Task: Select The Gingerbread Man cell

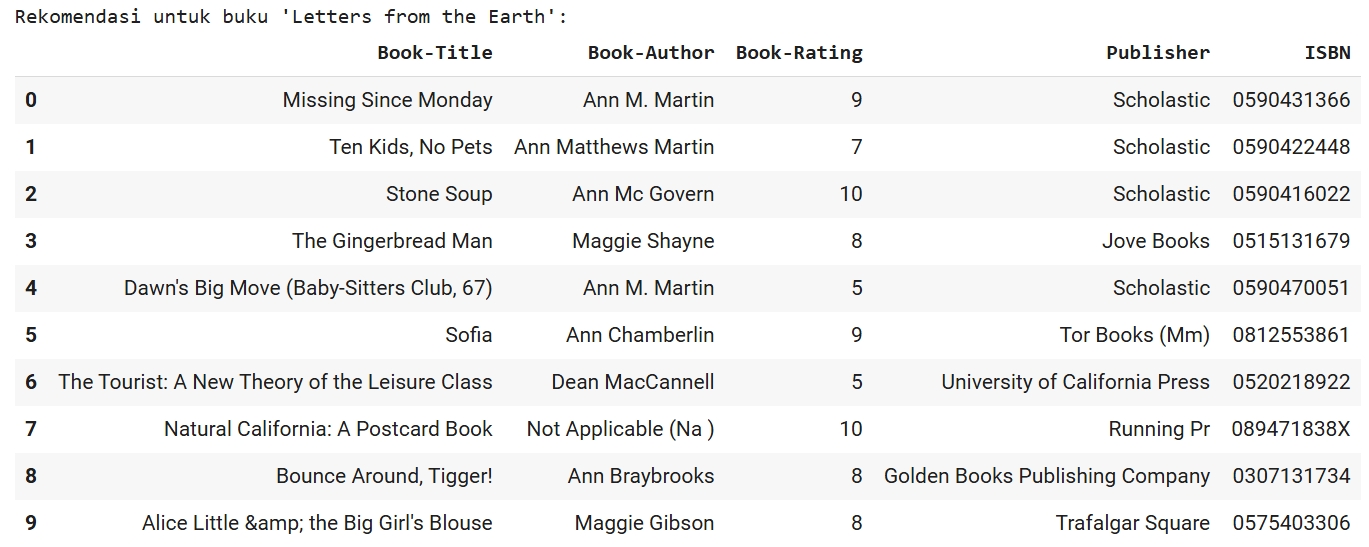Action: pyautogui.click(x=392, y=241)
